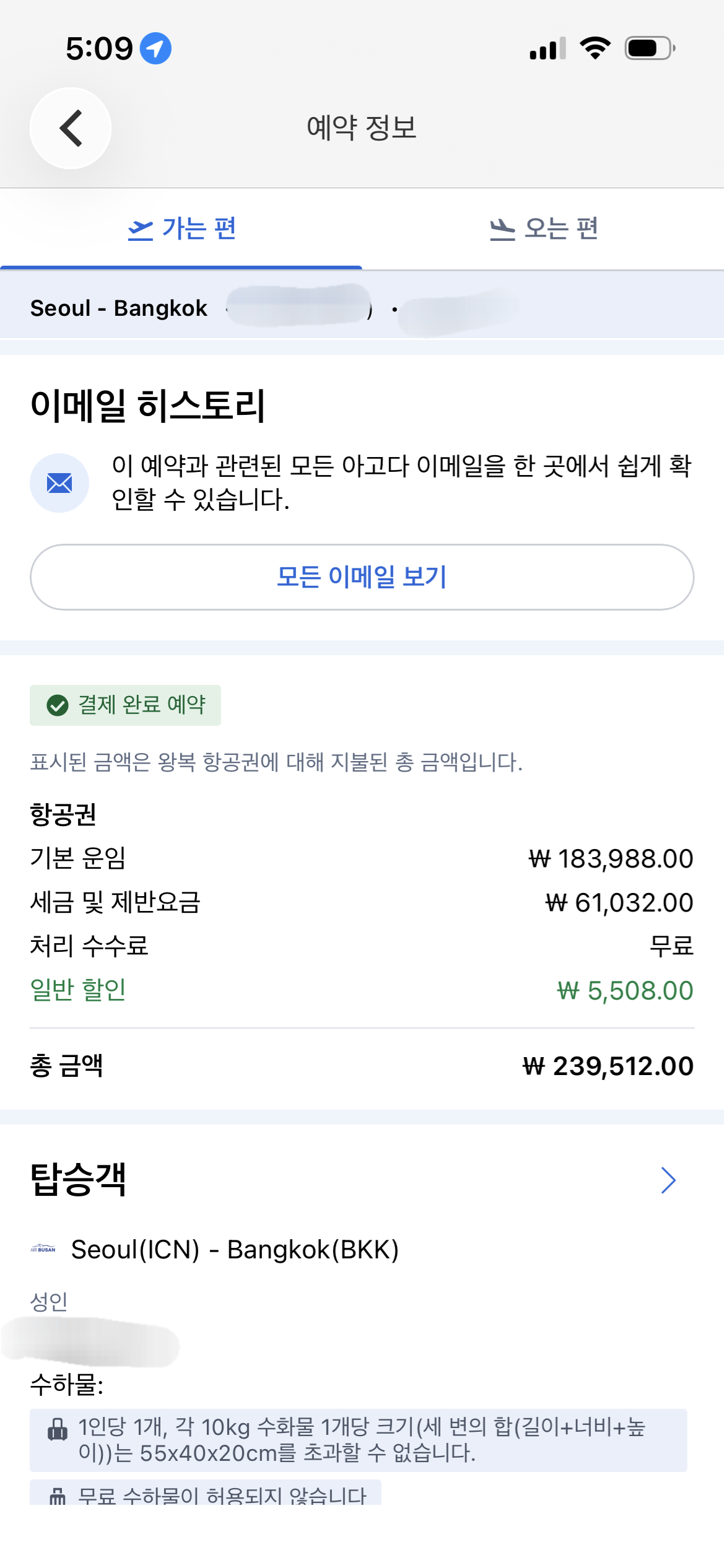Tap the blue email envelope icon
724x1568 pixels.
tap(59, 483)
